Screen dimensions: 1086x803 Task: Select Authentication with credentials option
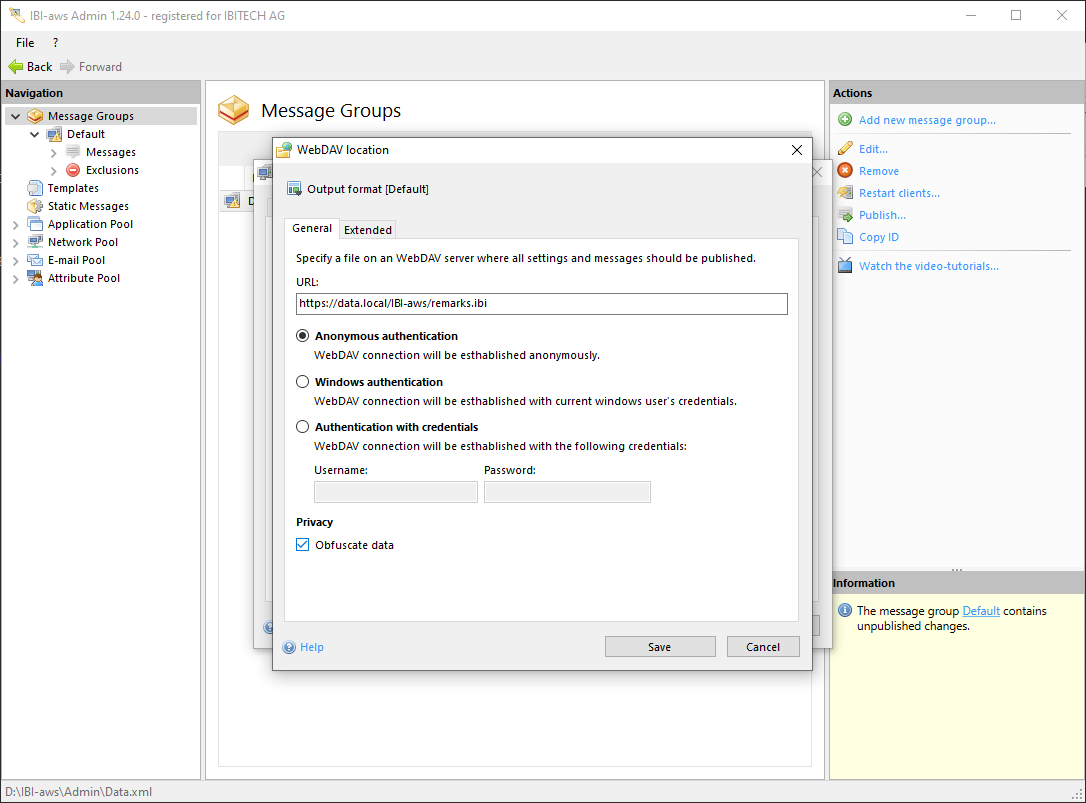303,427
